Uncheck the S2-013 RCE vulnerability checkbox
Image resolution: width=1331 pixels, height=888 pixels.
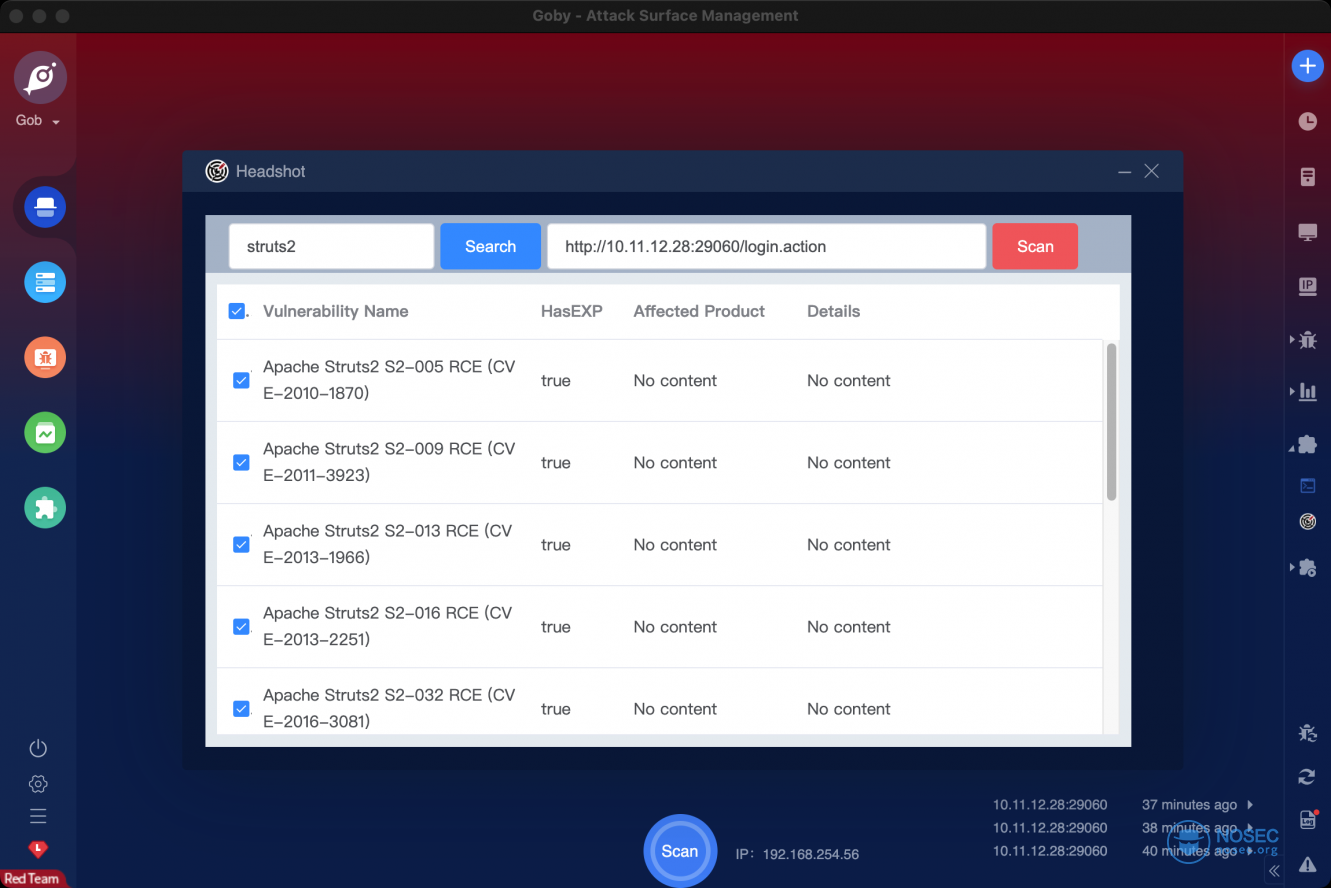pyautogui.click(x=241, y=544)
